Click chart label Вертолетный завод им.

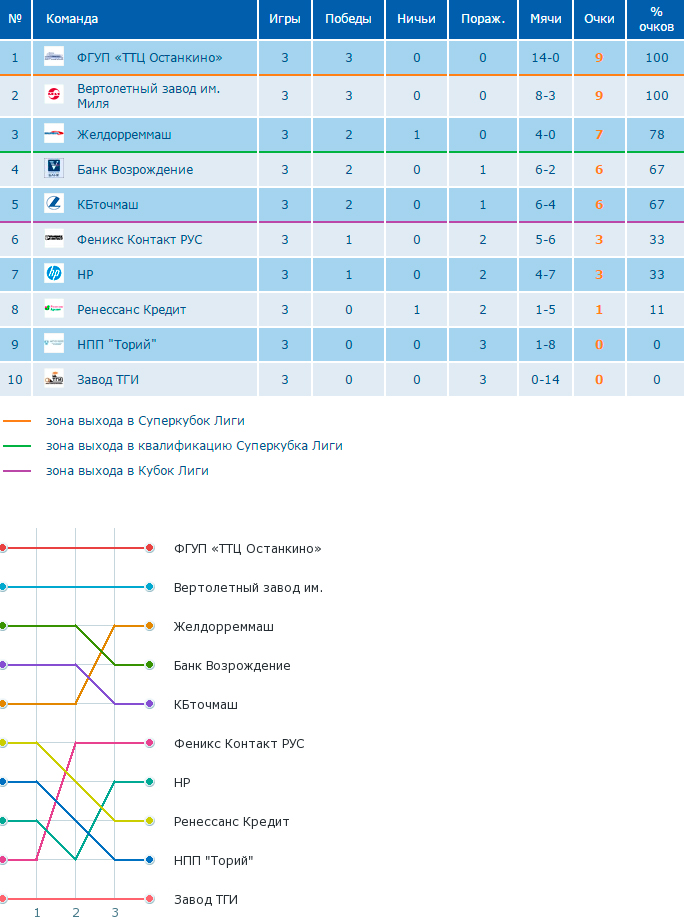tap(248, 588)
